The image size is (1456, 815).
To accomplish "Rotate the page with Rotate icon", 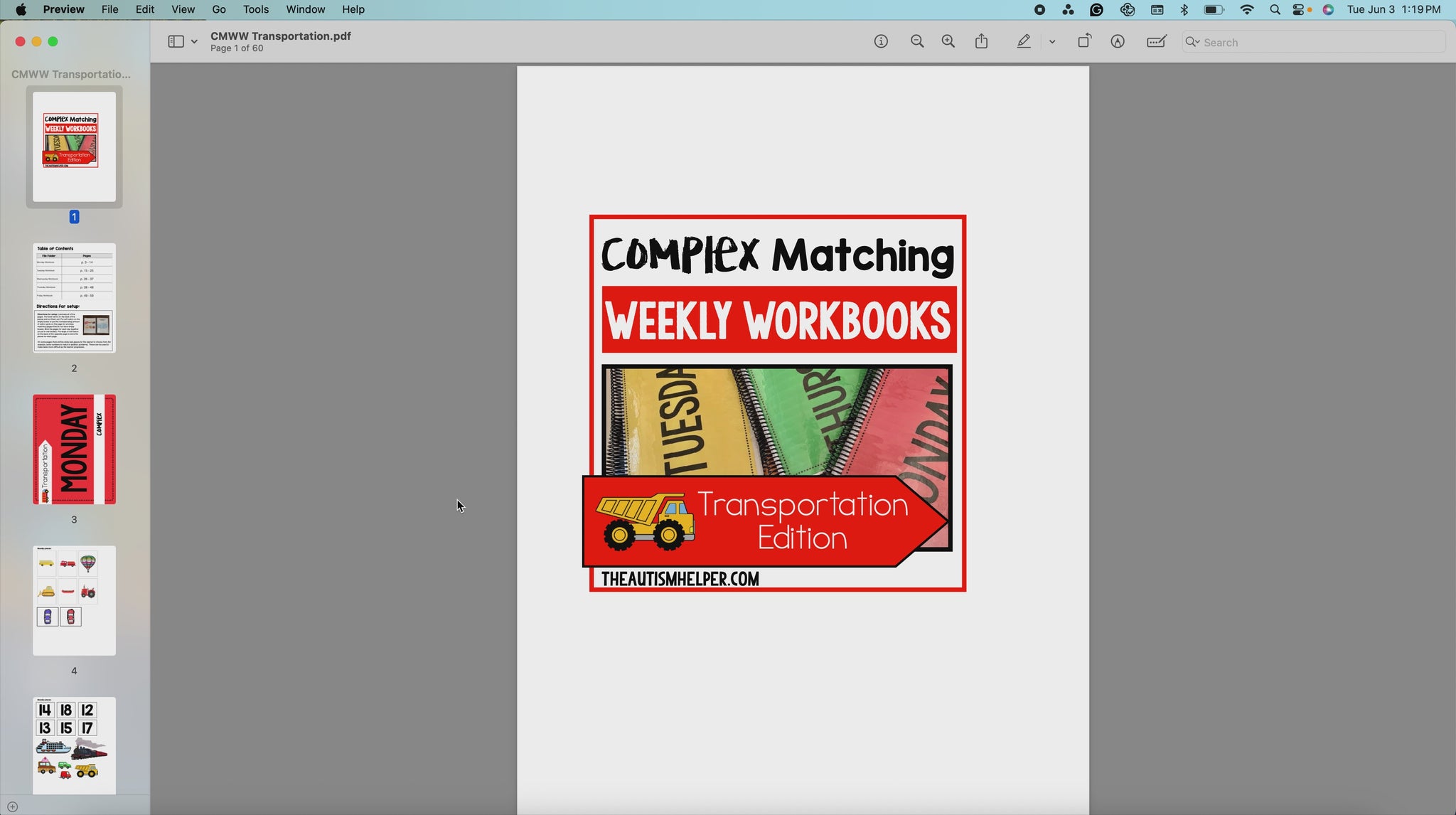I will click(1084, 42).
